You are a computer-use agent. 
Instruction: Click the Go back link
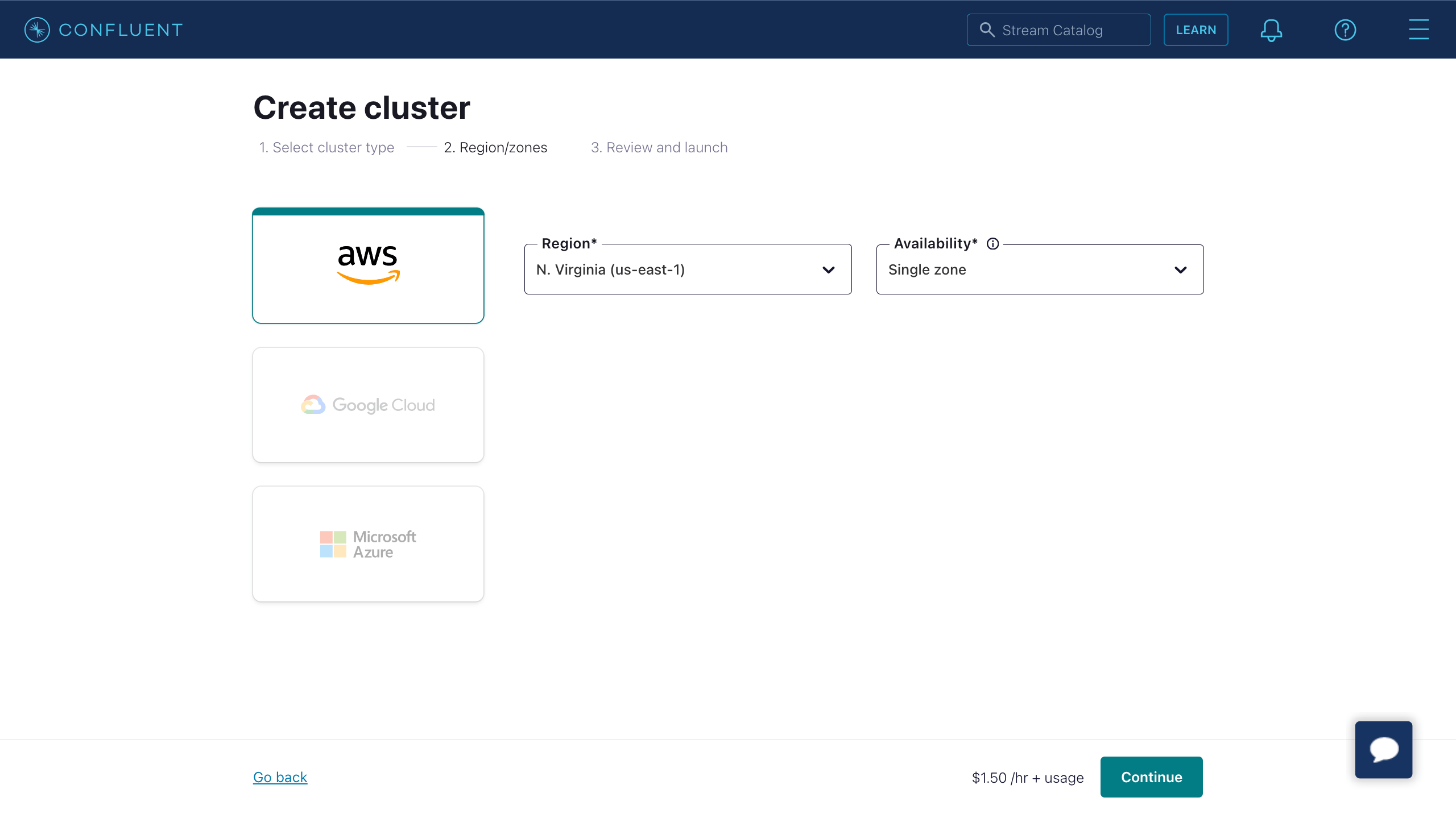click(x=280, y=776)
